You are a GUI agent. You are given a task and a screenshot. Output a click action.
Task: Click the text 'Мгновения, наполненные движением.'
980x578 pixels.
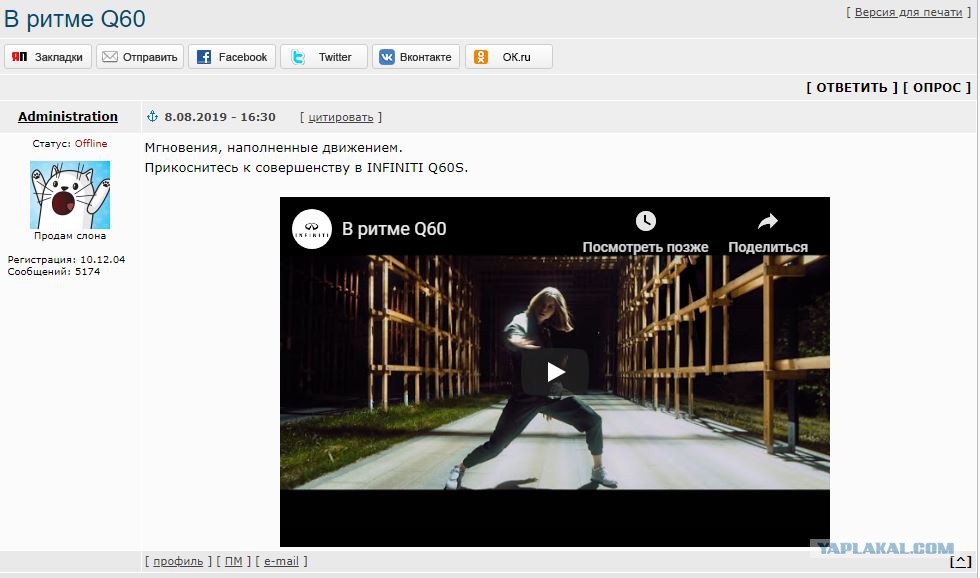[274, 147]
